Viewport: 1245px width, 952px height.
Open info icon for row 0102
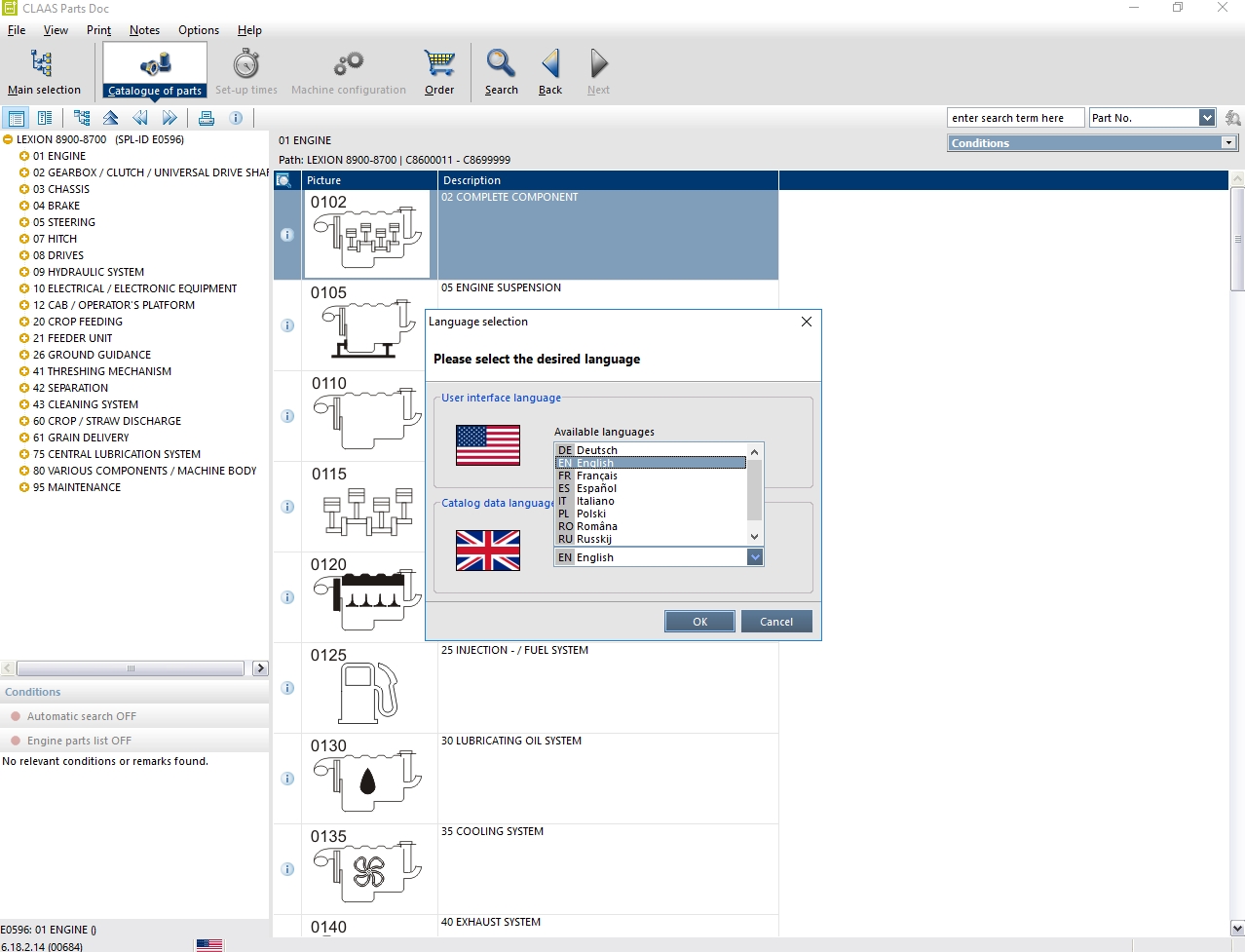coord(287,235)
